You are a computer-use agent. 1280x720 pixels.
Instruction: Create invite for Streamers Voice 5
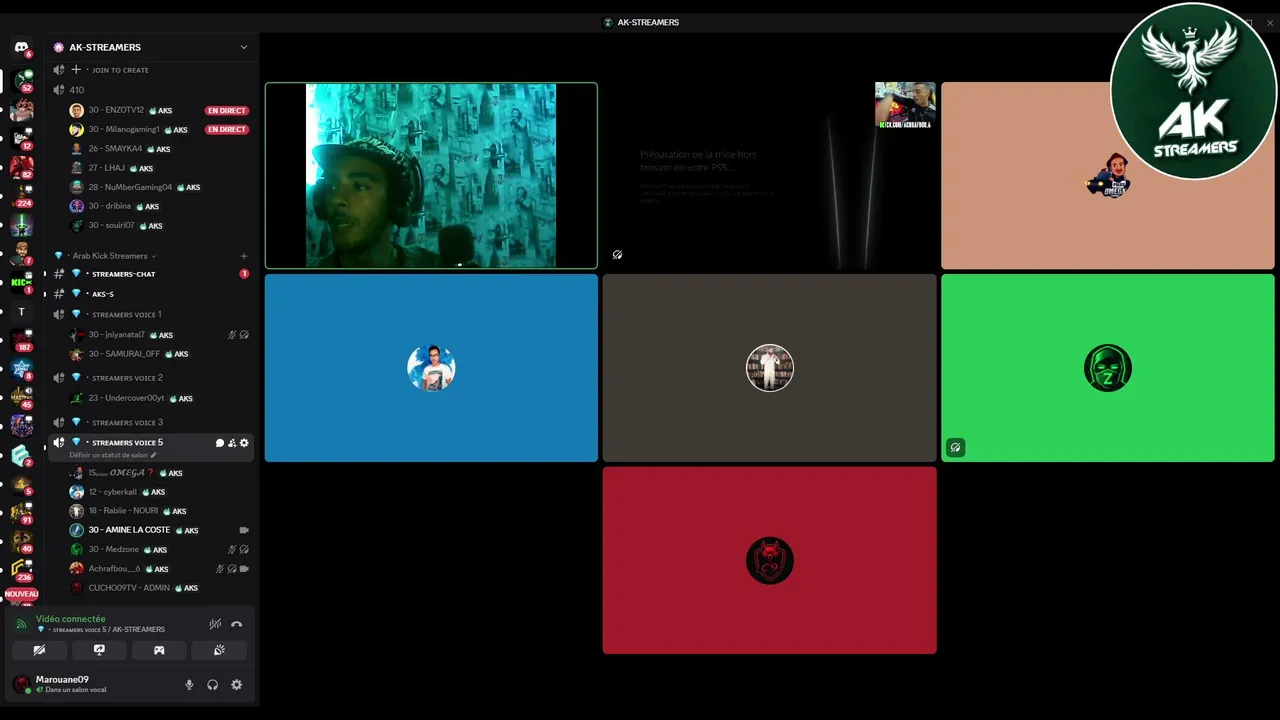click(x=232, y=443)
